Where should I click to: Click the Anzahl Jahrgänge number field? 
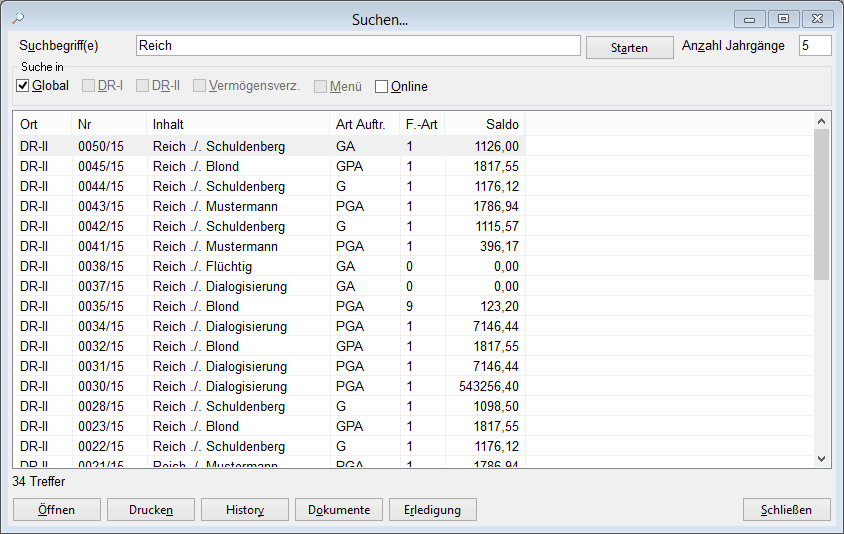pyautogui.click(x=814, y=46)
